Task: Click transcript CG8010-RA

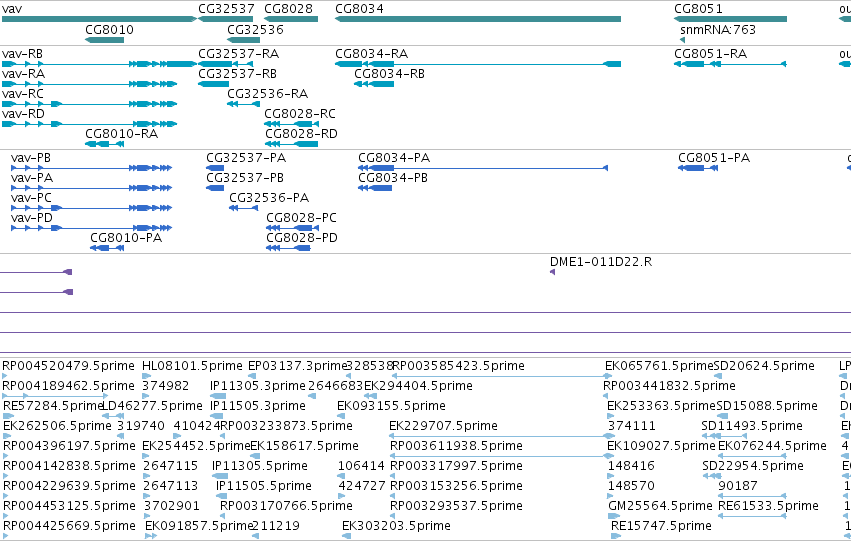Action: click(x=105, y=144)
